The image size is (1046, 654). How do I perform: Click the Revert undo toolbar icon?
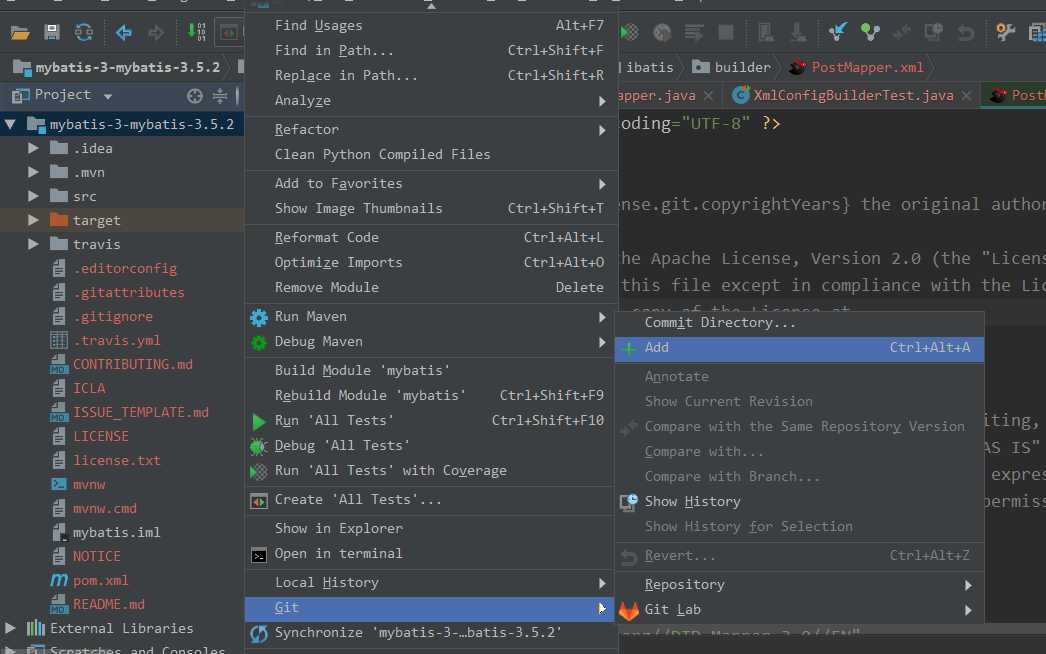pos(965,32)
